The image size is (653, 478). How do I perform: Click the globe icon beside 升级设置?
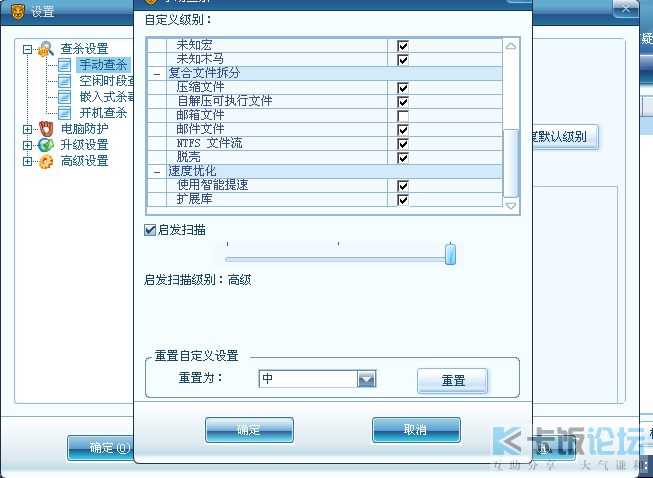pyautogui.click(x=46, y=145)
